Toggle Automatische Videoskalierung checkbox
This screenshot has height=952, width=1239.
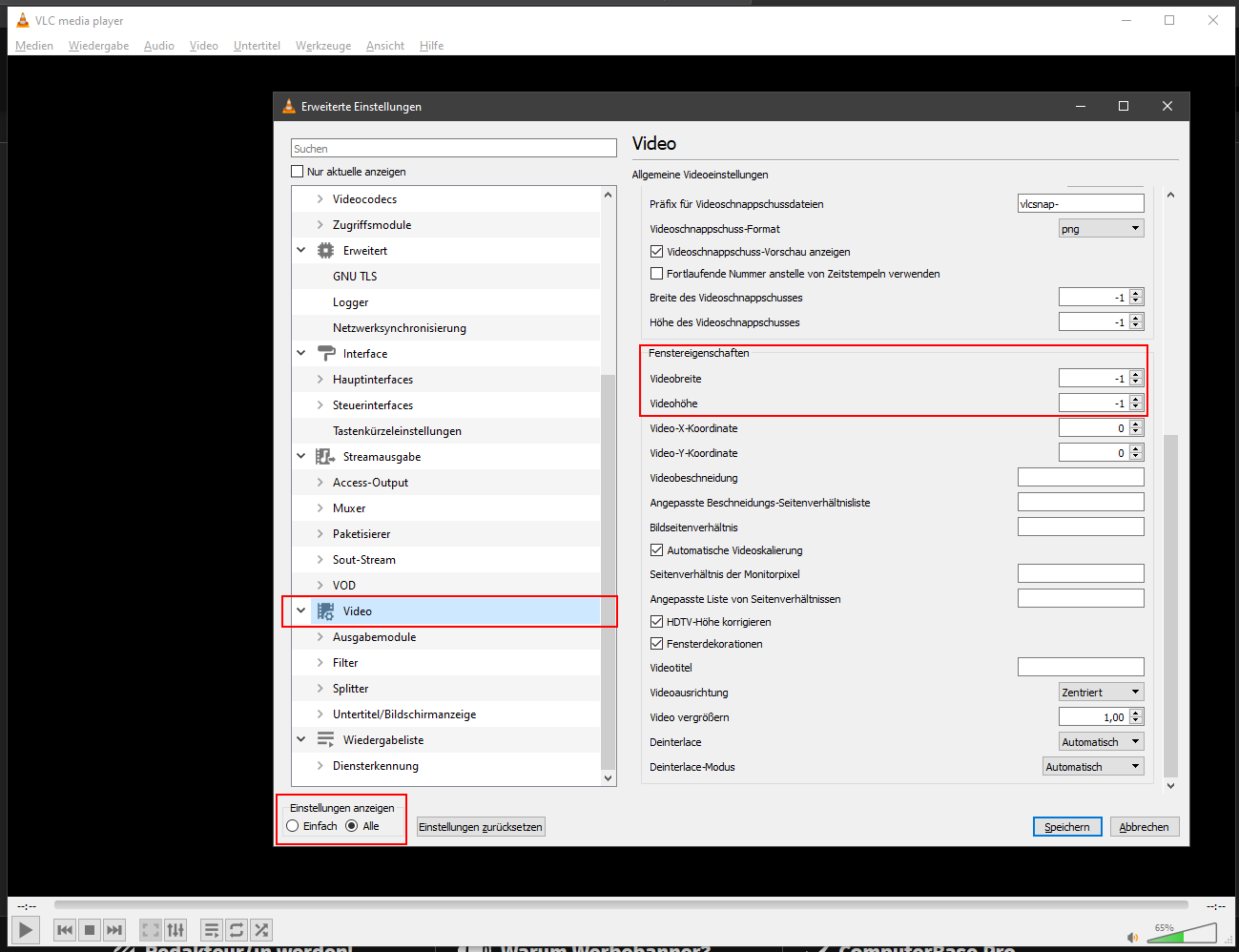point(656,550)
